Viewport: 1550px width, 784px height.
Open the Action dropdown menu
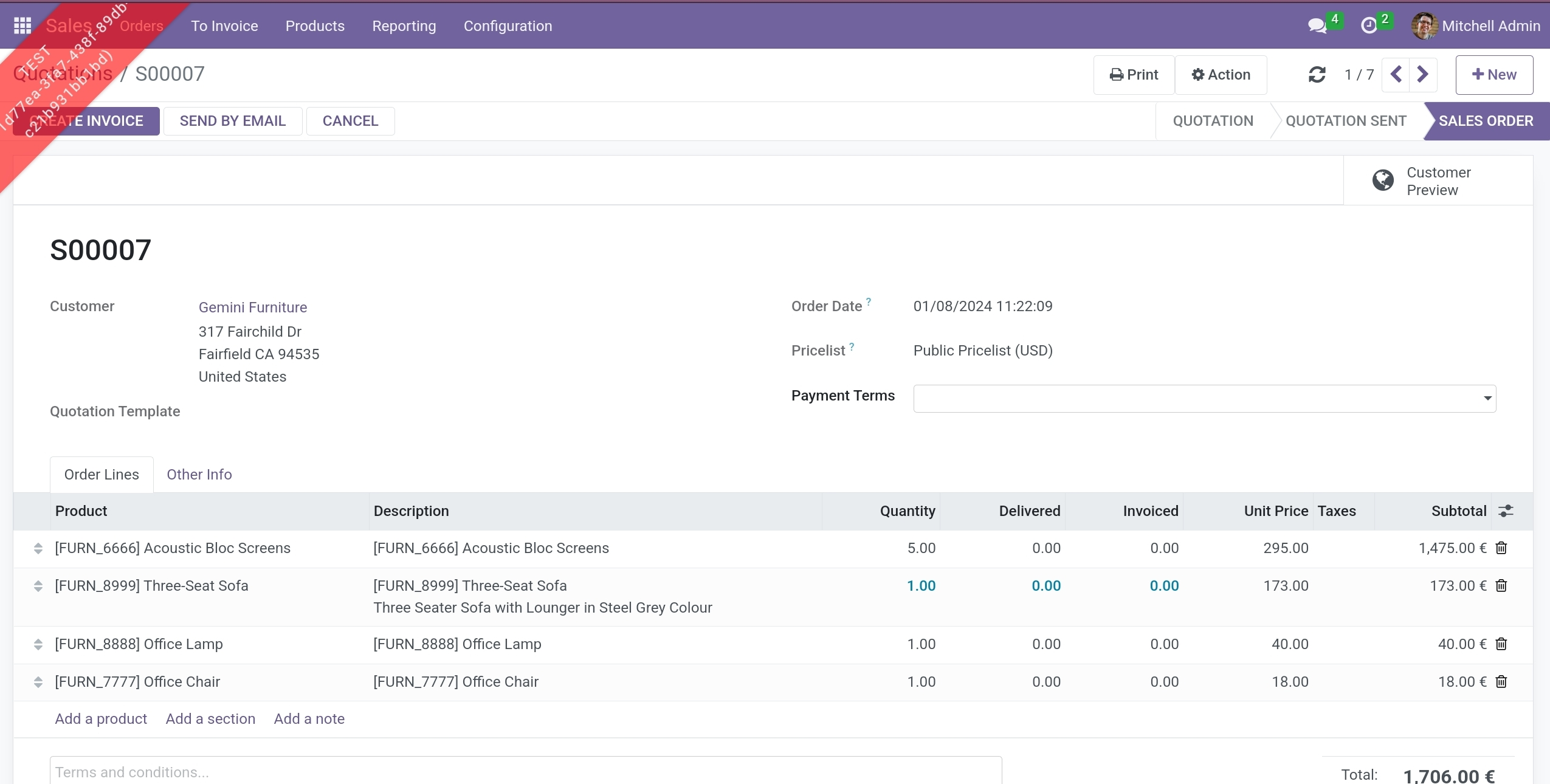coord(1221,75)
